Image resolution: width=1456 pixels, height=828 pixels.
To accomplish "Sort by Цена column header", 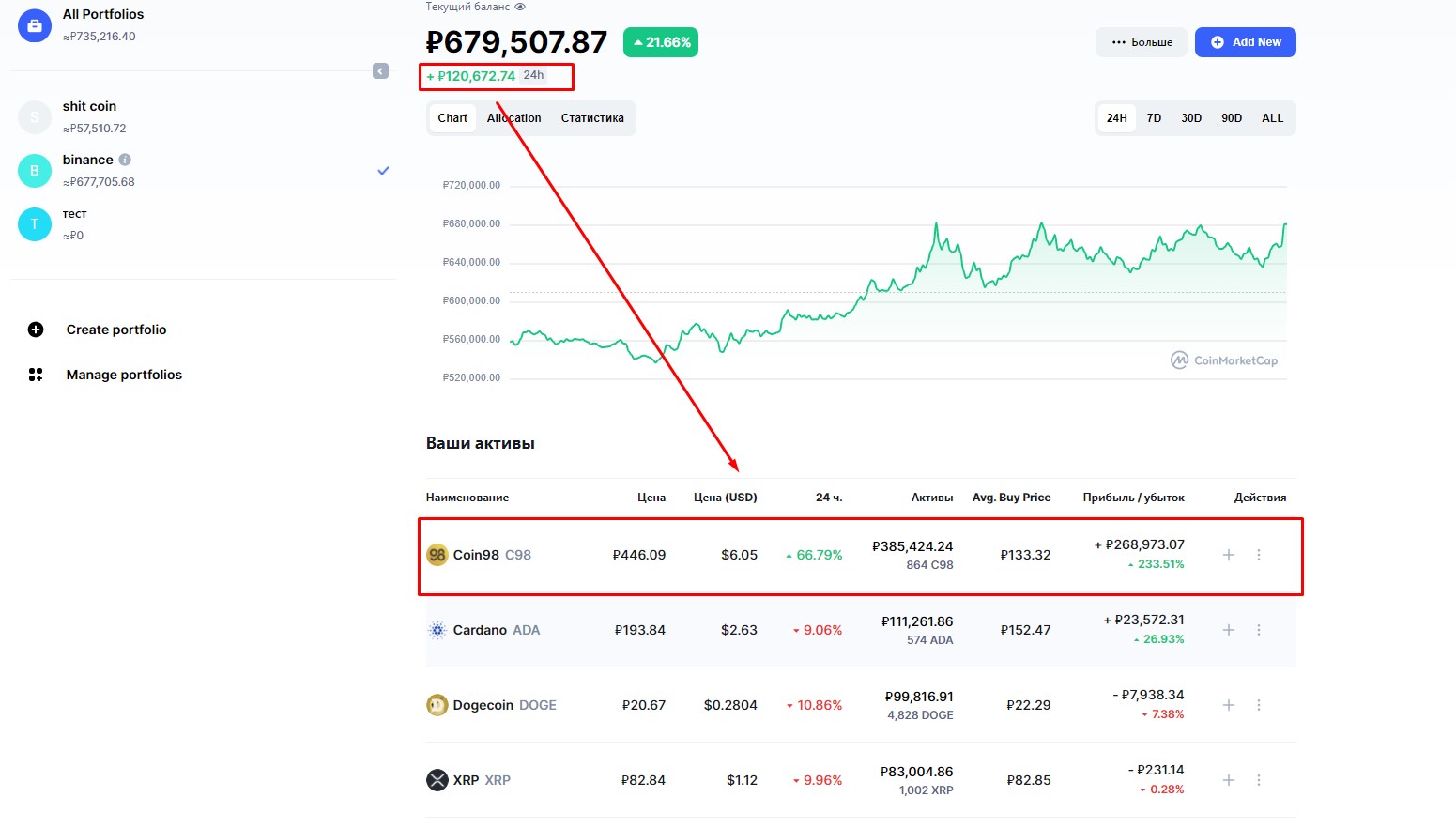I will 651,498.
